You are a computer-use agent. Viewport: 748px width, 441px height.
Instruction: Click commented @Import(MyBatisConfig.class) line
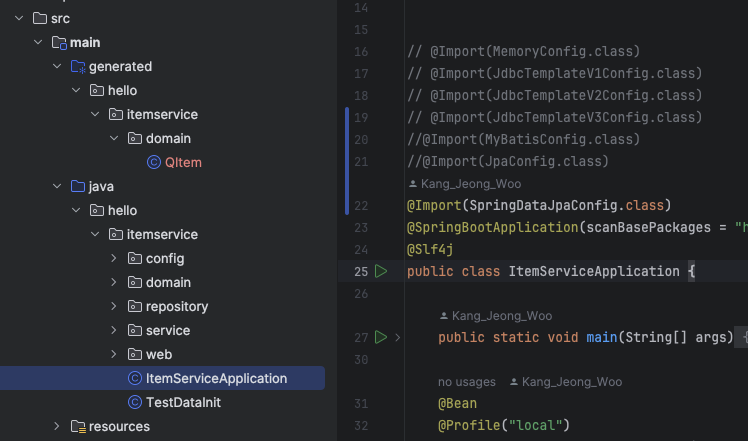523,139
